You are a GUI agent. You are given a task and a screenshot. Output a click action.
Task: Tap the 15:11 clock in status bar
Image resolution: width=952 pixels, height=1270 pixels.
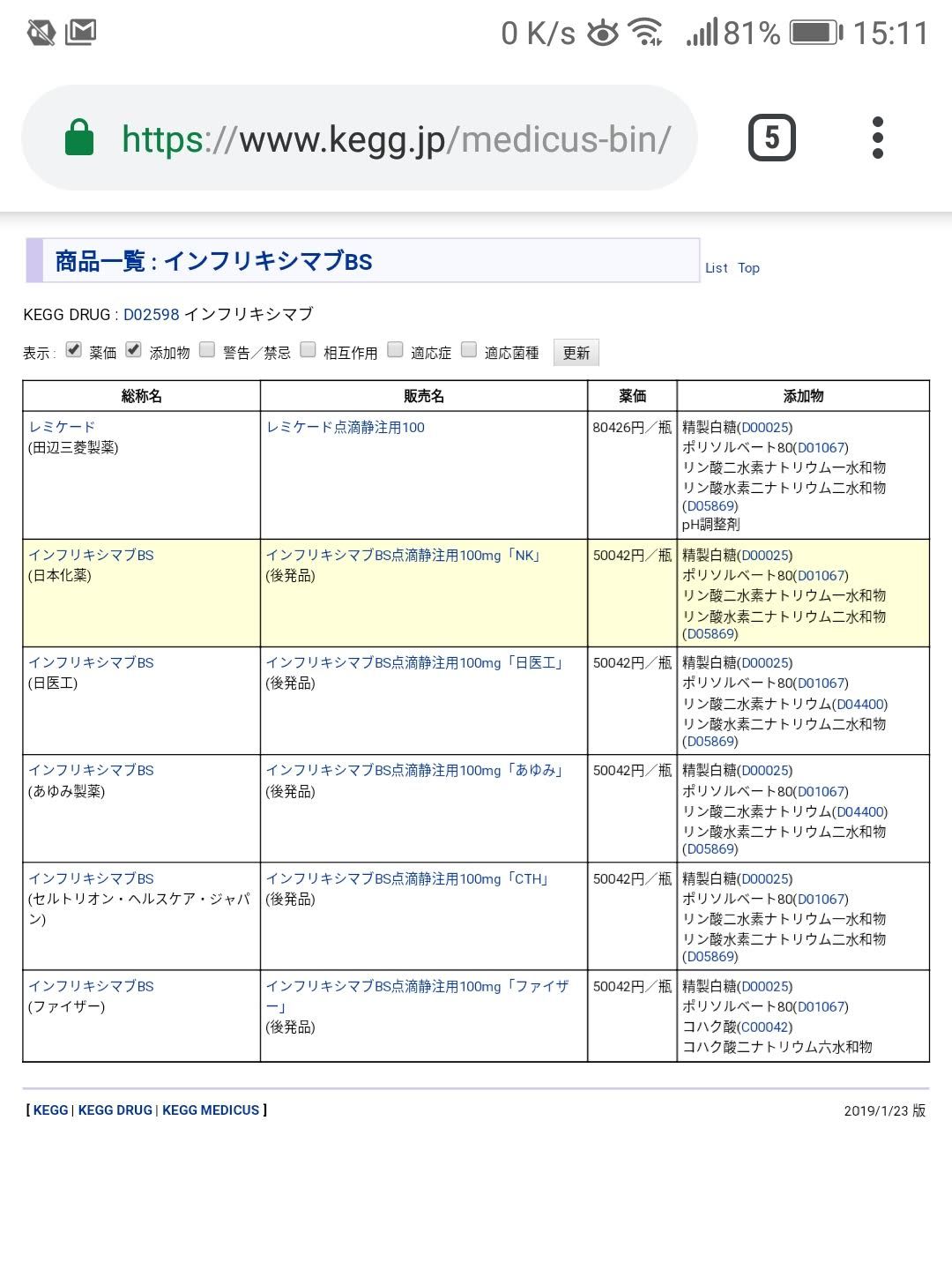tap(890, 34)
